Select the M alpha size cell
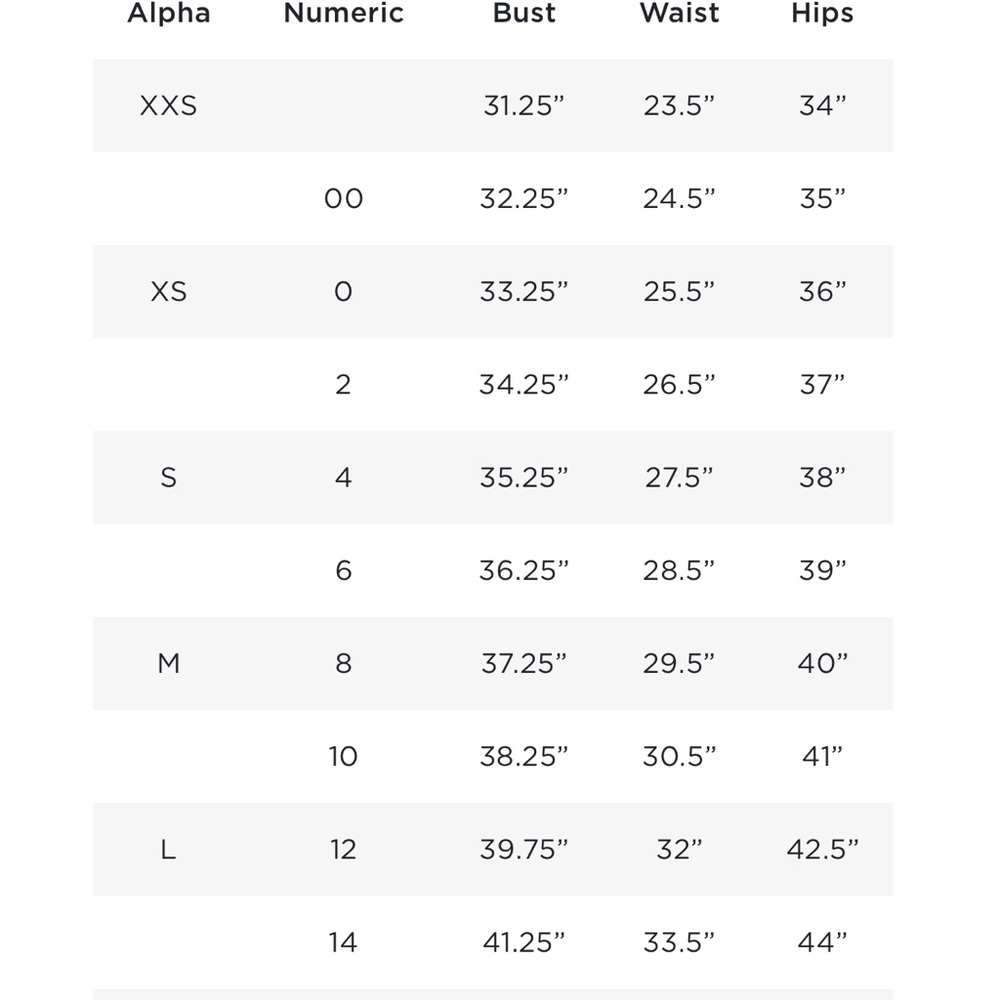Viewport: 1000px width, 1000px height. click(x=168, y=664)
